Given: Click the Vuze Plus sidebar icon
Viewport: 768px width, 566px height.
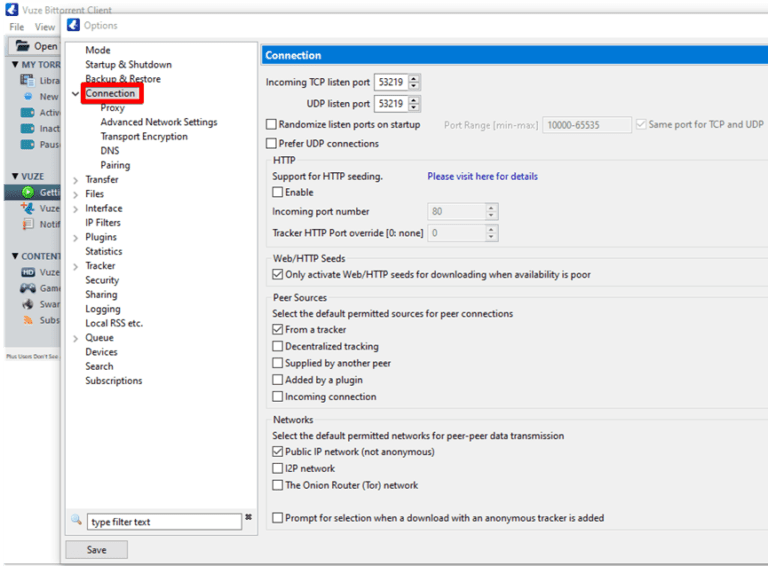Looking at the screenshot, I should (x=27, y=208).
